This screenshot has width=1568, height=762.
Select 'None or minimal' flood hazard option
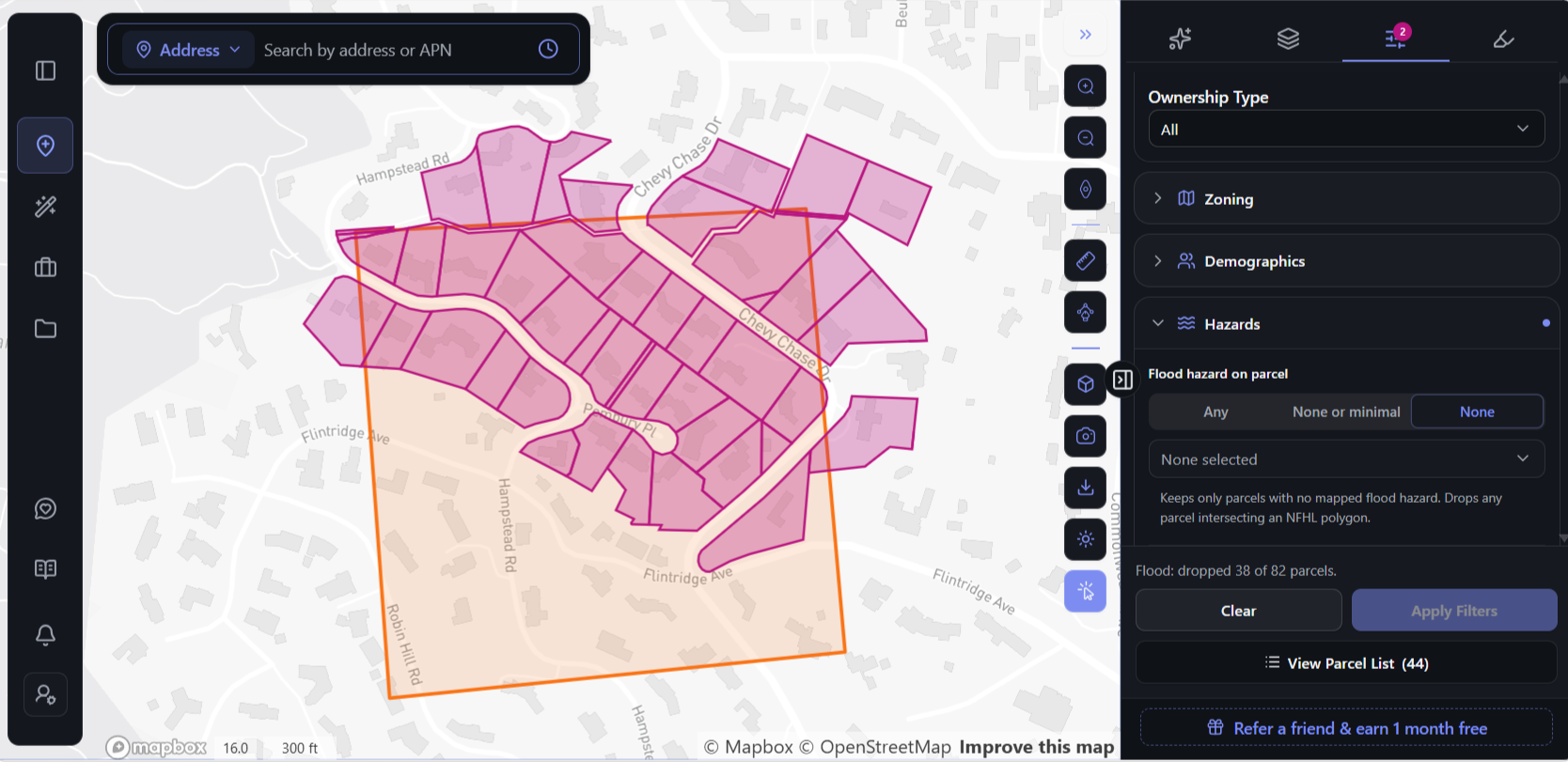click(1346, 412)
